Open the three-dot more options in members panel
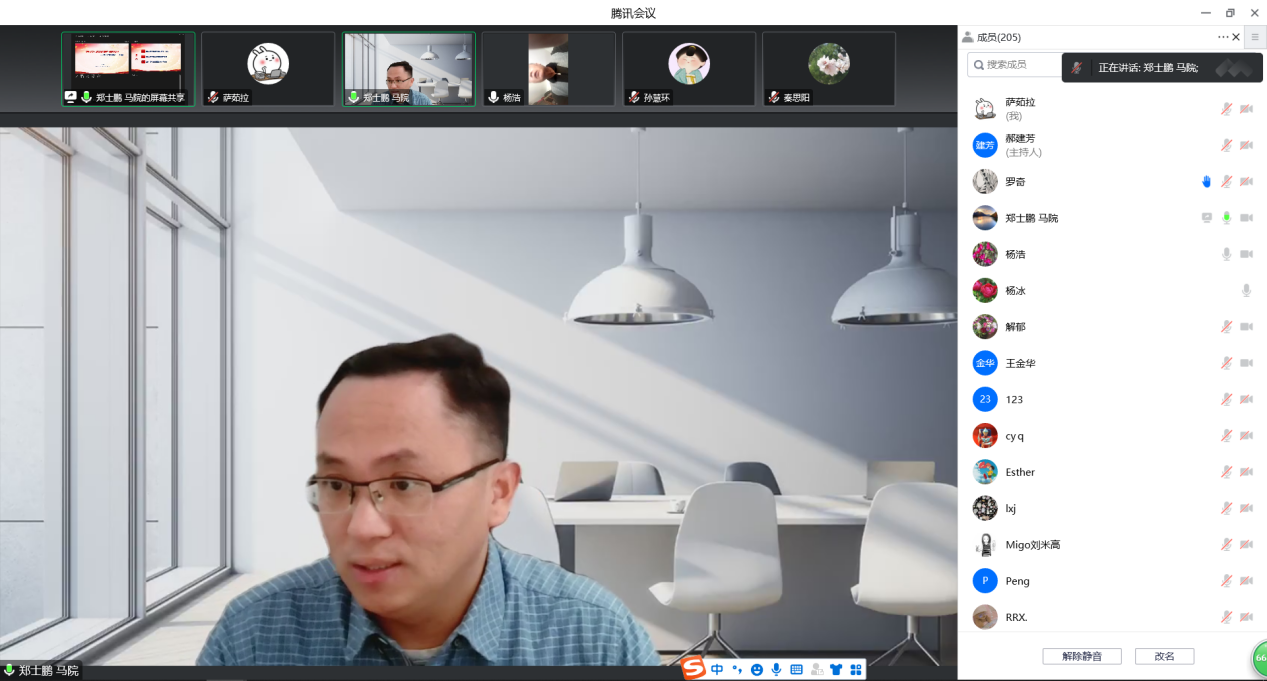 (x=1222, y=37)
